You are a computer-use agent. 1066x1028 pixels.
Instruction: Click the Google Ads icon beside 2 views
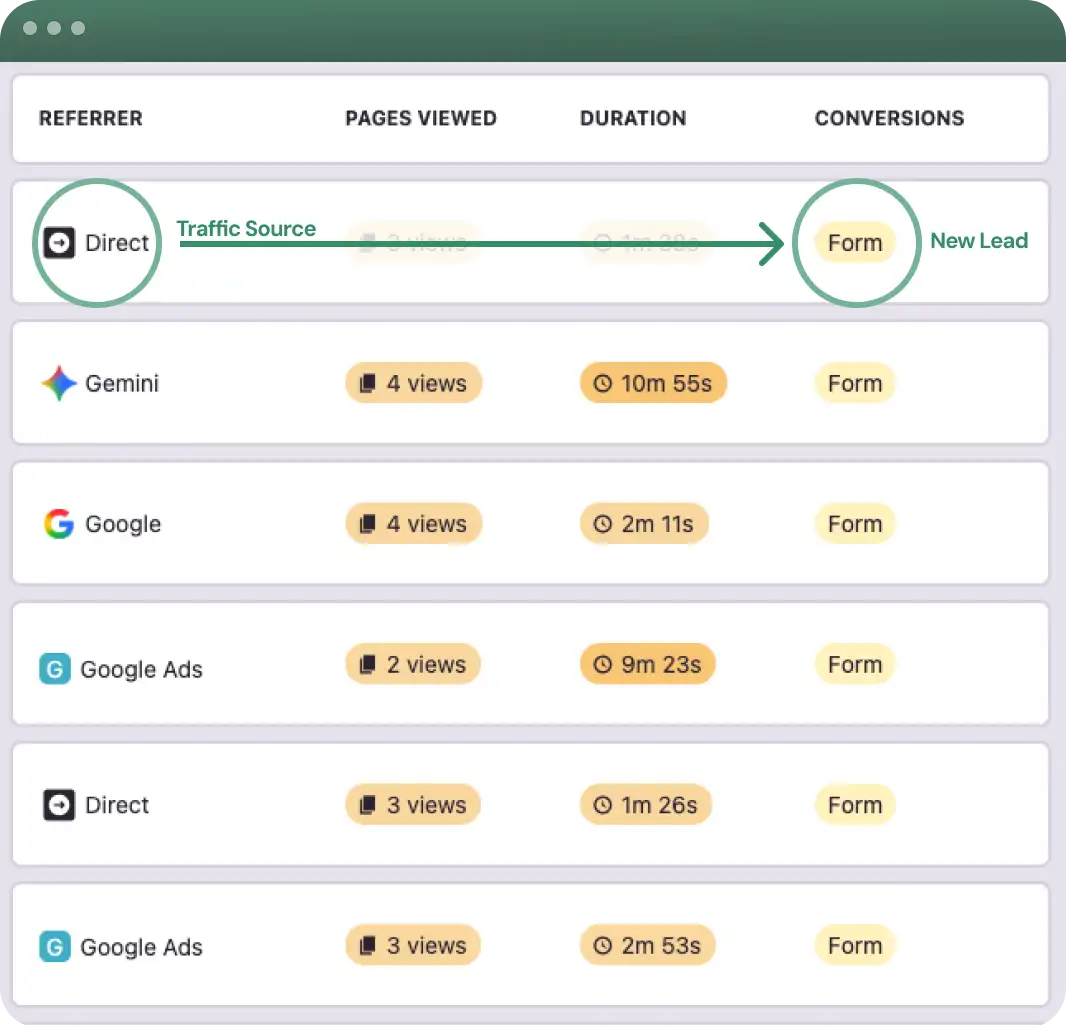(55, 669)
